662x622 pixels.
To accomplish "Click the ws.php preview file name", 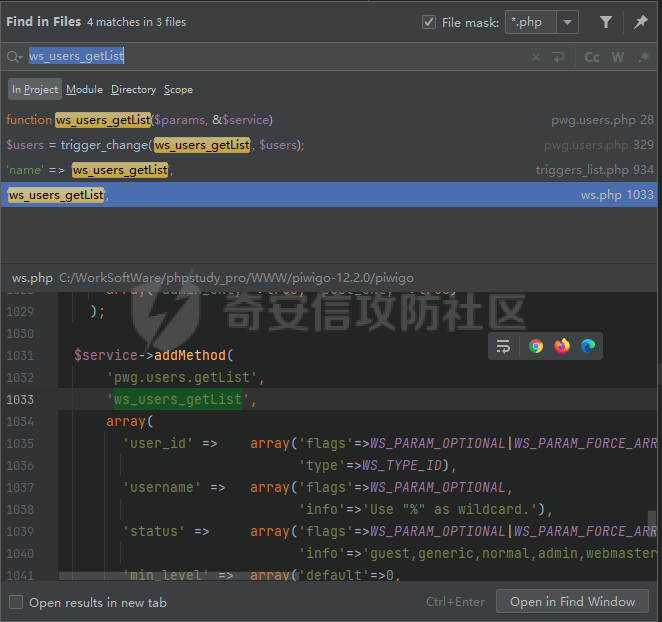I will (x=32, y=278).
